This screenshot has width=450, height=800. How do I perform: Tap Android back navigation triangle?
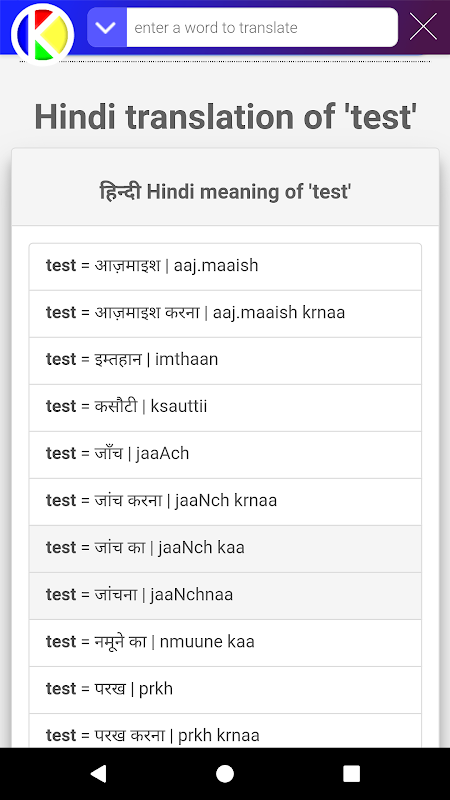(x=97, y=773)
